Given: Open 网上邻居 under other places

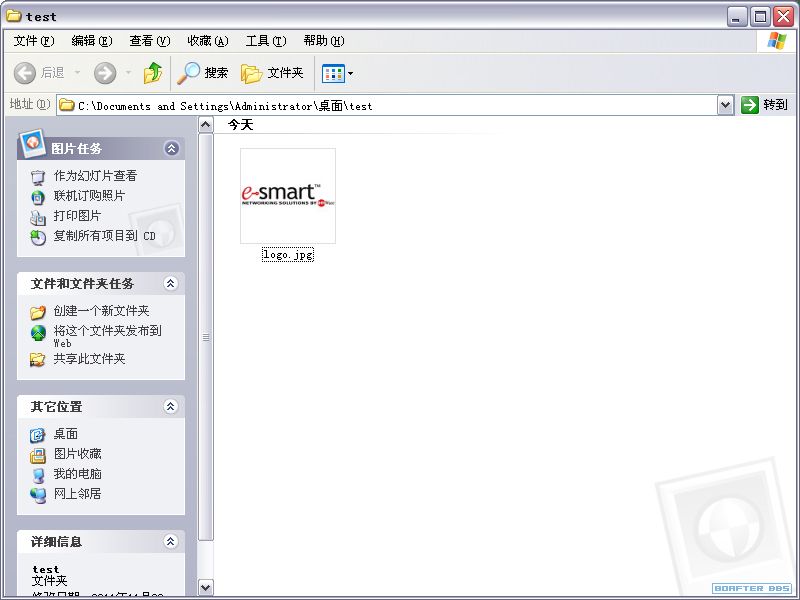Looking at the screenshot, I should coord(78,494).
